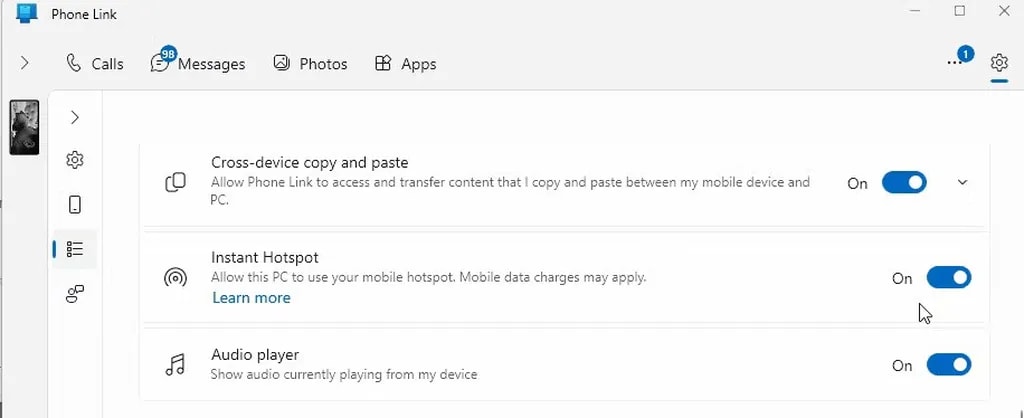The height and width of the screenshot is (418, 1024).
Task: Click the Audio player music note icon
Action: [x=175, y=365]
